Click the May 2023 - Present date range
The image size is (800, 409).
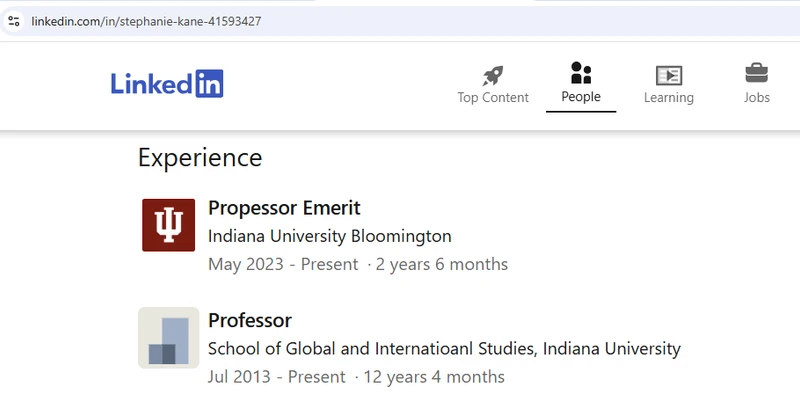tap(283, 264)
